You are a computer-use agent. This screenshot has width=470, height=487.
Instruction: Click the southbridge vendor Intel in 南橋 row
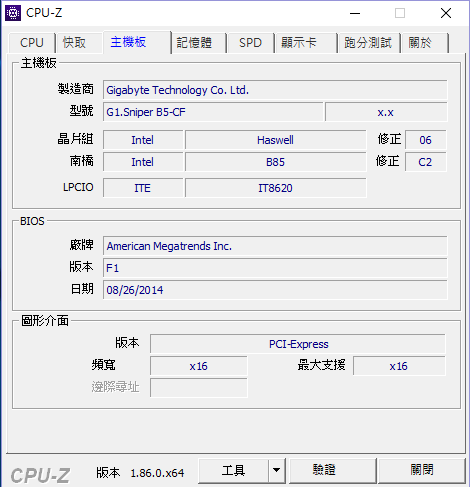pyautogui.click(x=143, y=162)
